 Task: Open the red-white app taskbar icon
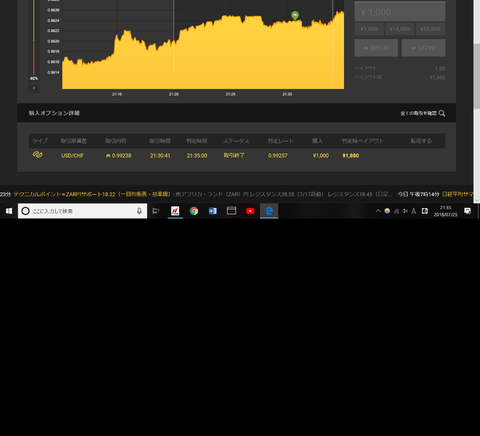pyautogui.click(x=175, y=211)
